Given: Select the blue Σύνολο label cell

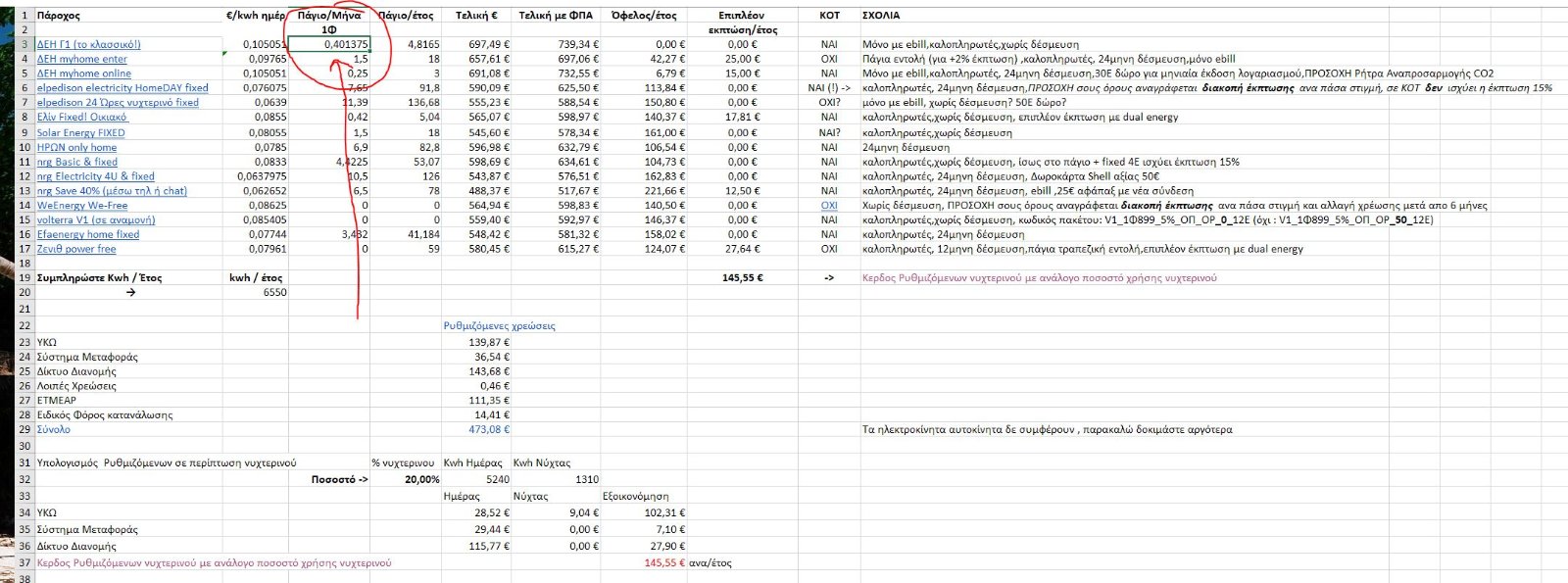Looking at the screenshot, I should point(128,430).
